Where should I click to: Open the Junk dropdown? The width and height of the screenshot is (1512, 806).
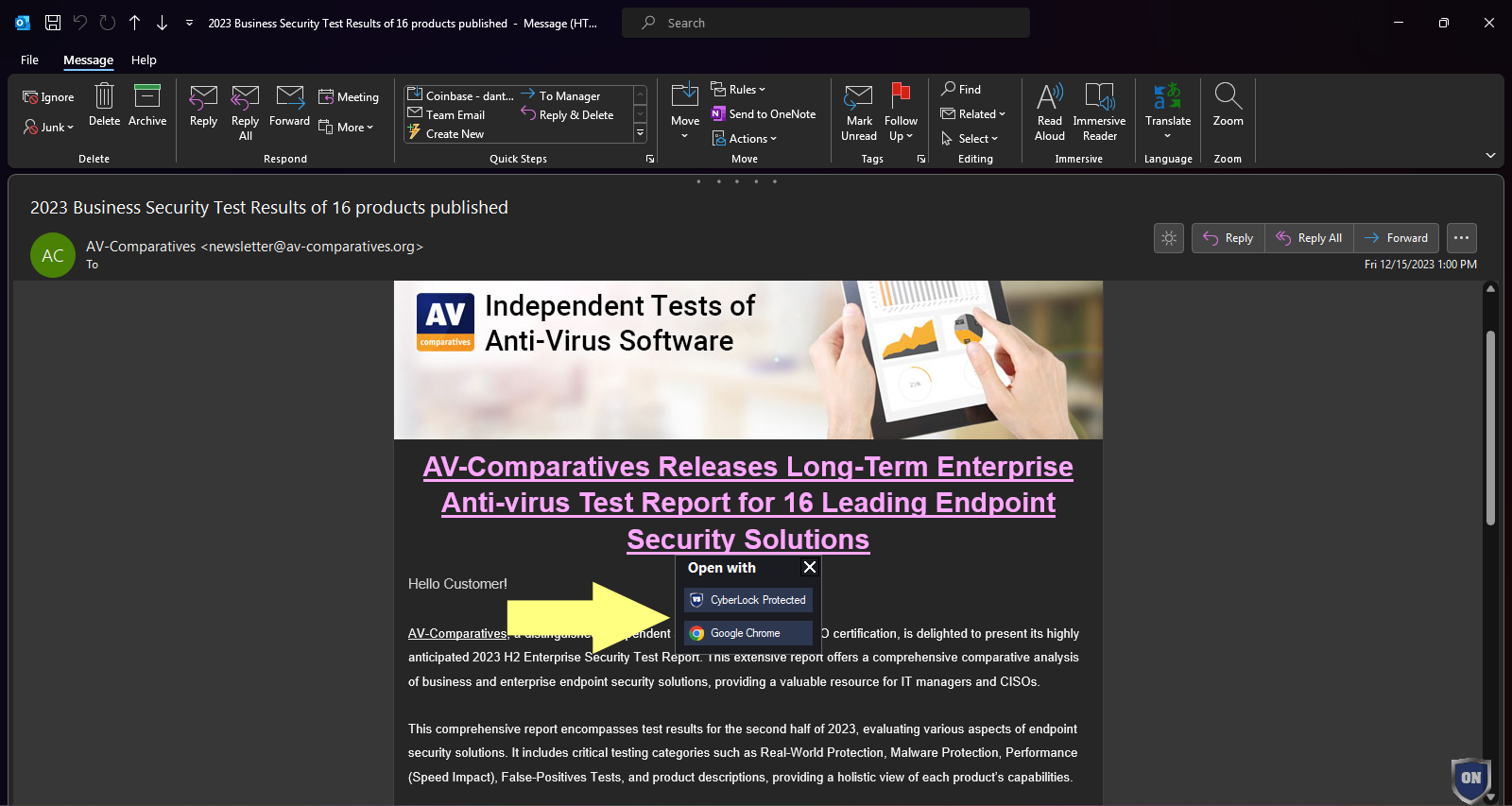[x=48, y=128]
